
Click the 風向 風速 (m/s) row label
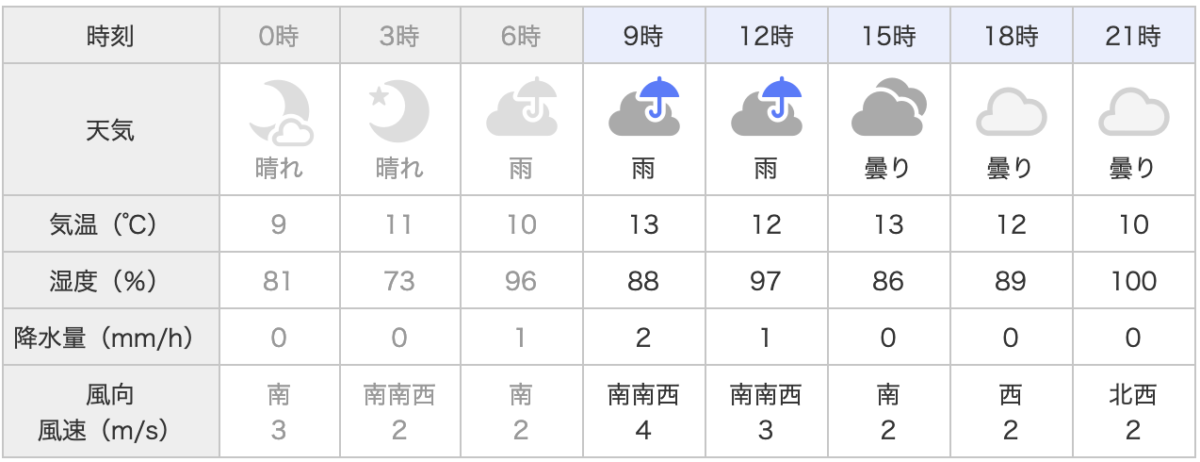point(110,413)
